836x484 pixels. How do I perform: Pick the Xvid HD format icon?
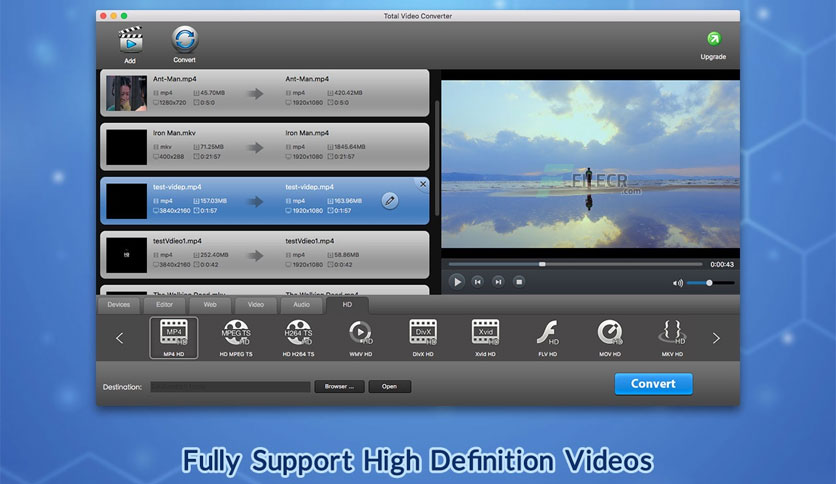click(x=486, y=337)
